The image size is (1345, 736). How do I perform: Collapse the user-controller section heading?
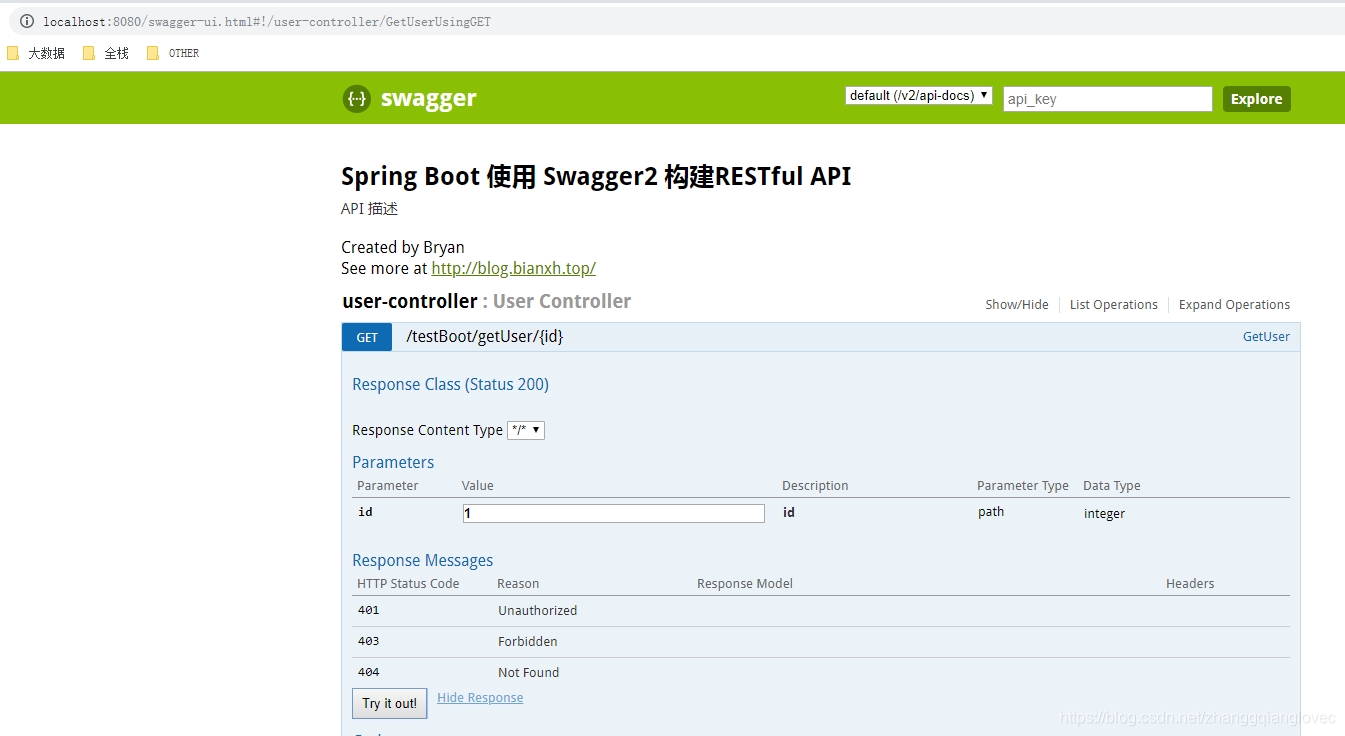410,301
